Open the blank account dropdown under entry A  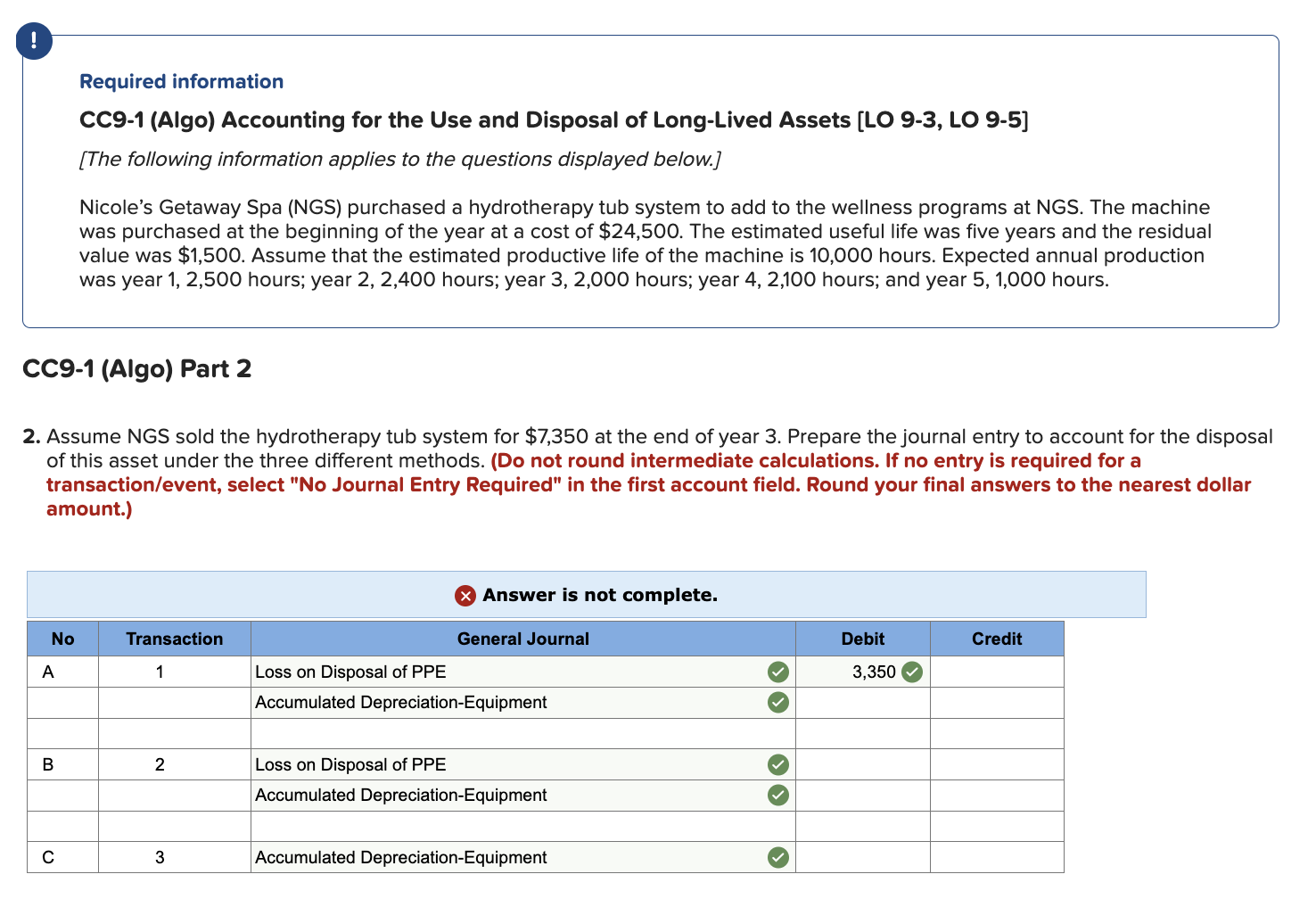pos(522,733)
